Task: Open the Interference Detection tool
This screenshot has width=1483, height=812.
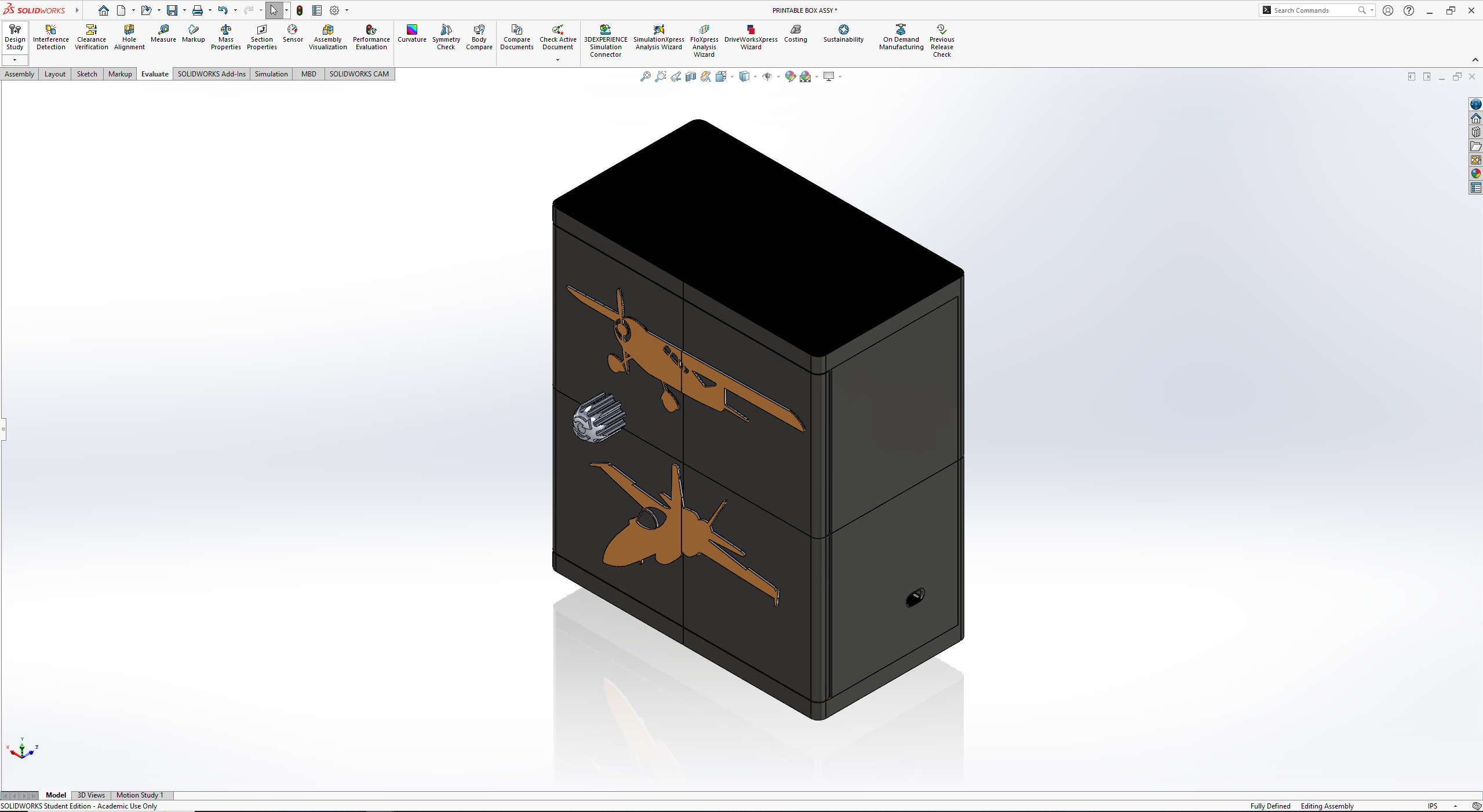Action: tap(50, 37)
